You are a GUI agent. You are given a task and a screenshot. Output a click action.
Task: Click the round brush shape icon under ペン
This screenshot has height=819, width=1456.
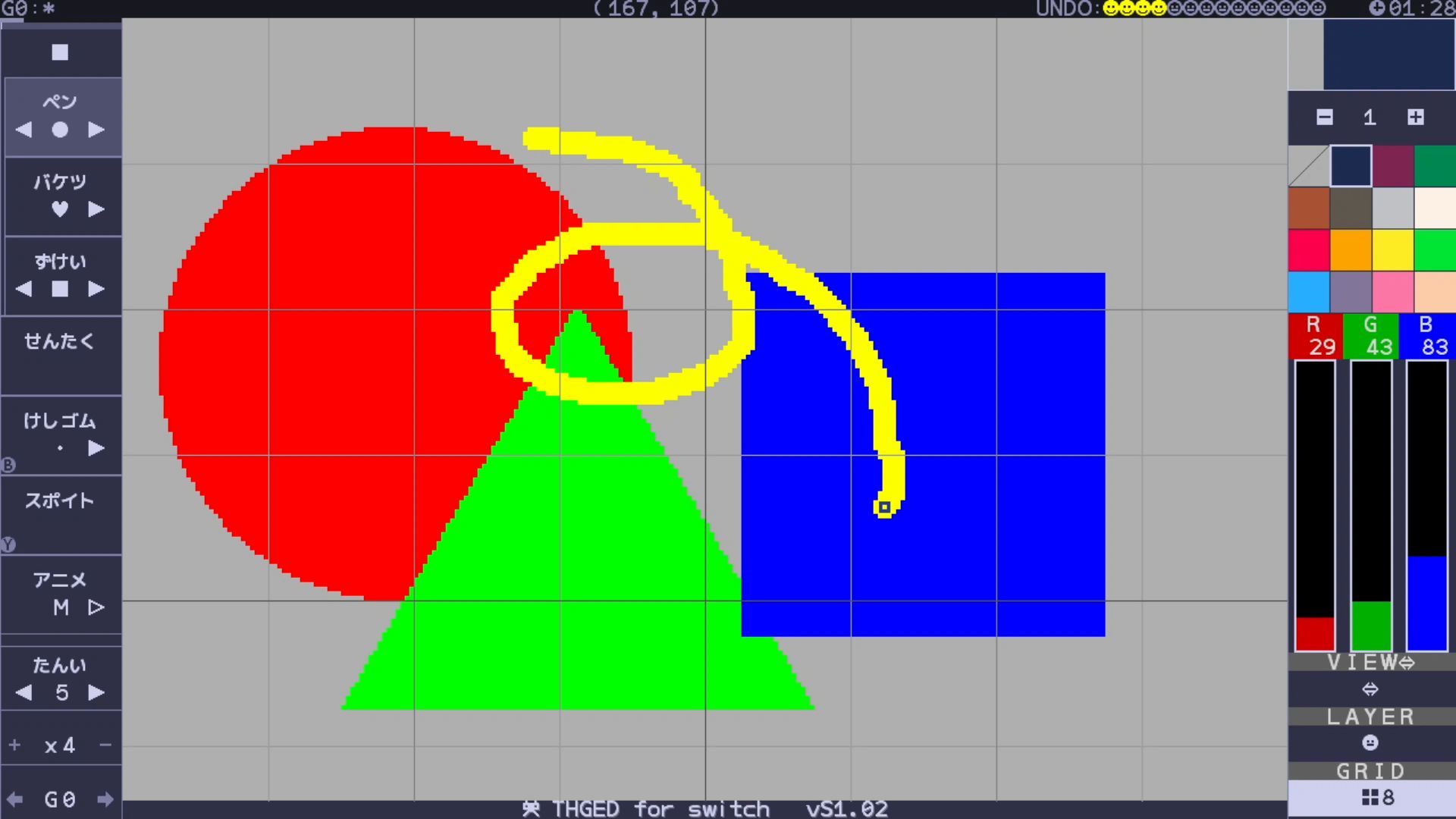click(x=60, y=130)
